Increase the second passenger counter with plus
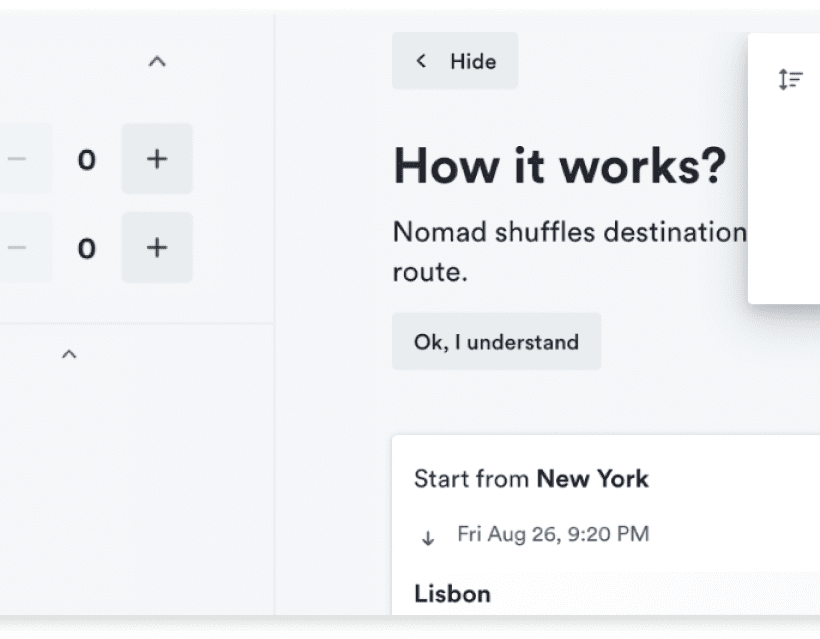Screen dimensions: 820x639 pyautogui.click(x=157, y=247)
